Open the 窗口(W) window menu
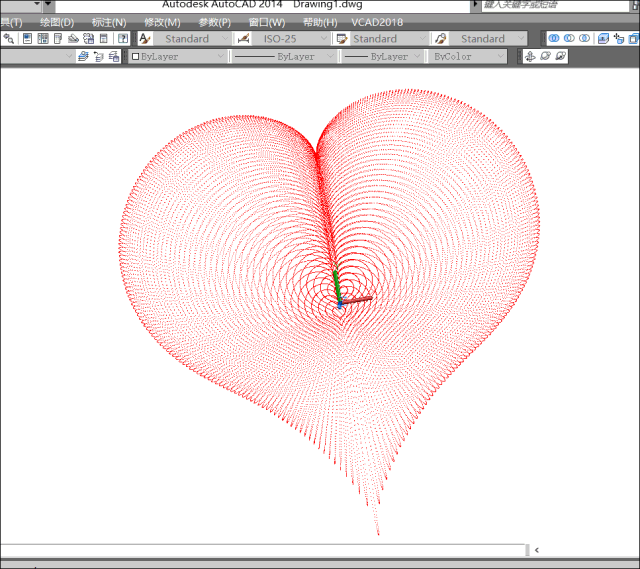 click(x=267, y=22)
